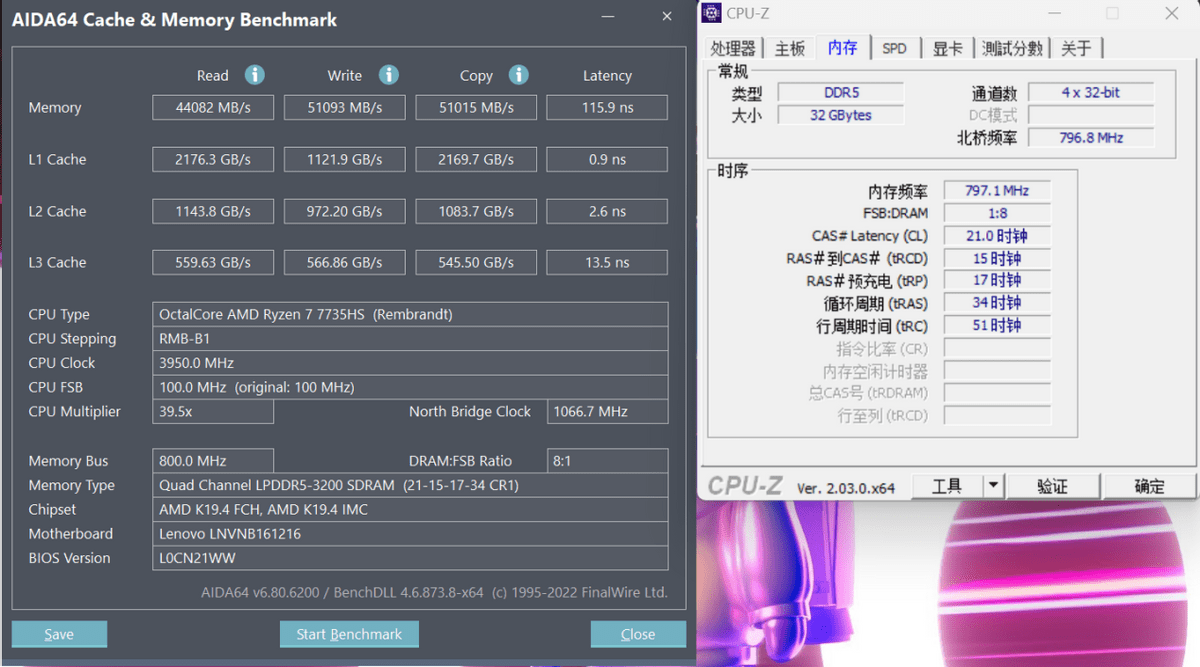The image size is (1200, 667).
Task: Select the 内存 tab in CPU-Z
Action: pos(843,47)
